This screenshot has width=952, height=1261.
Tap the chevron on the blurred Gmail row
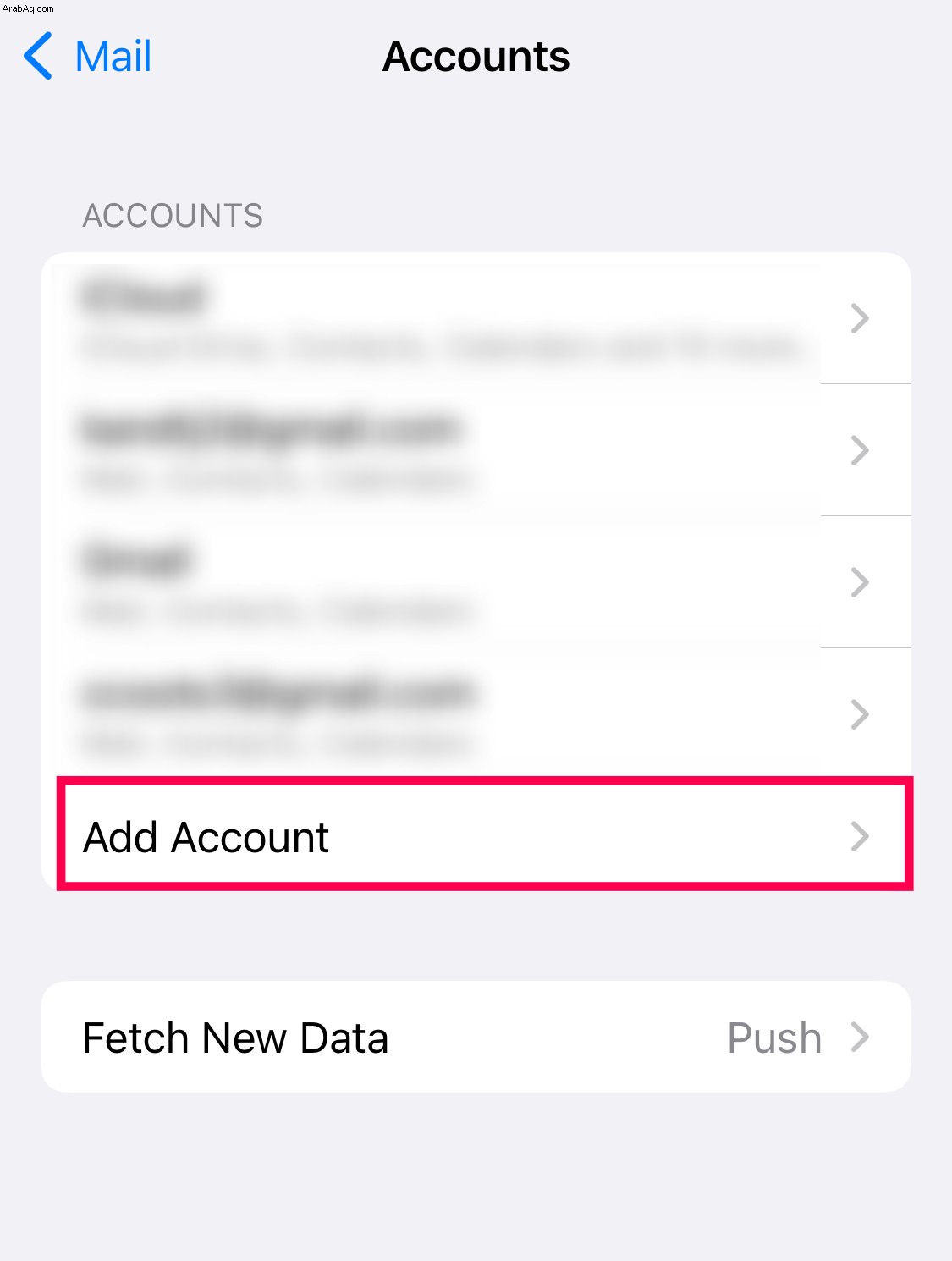[860, 582]
